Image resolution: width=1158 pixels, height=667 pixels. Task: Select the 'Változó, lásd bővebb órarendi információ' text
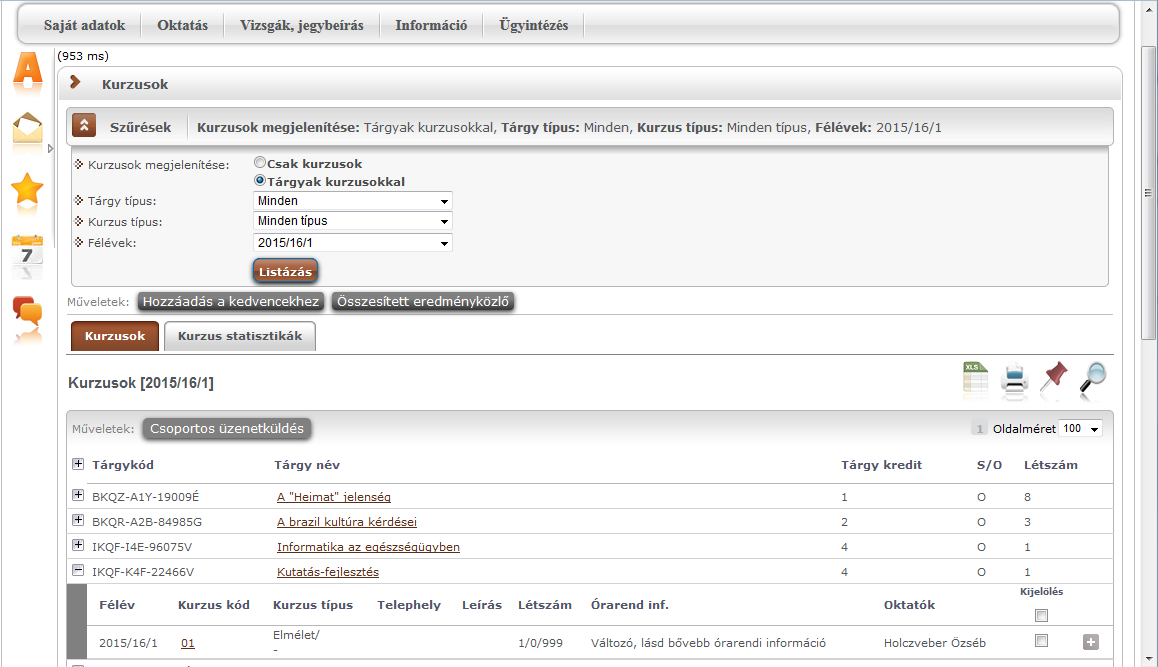point(708,643)
